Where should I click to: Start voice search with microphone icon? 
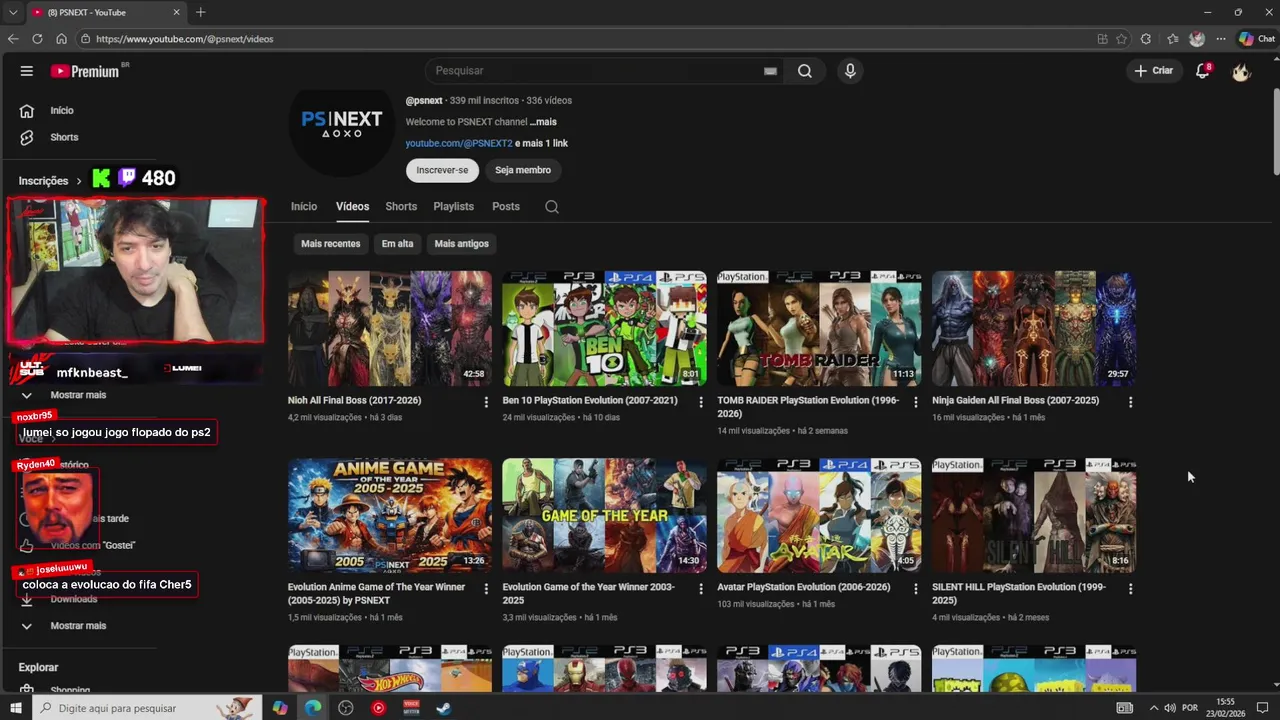click(850, 71)
